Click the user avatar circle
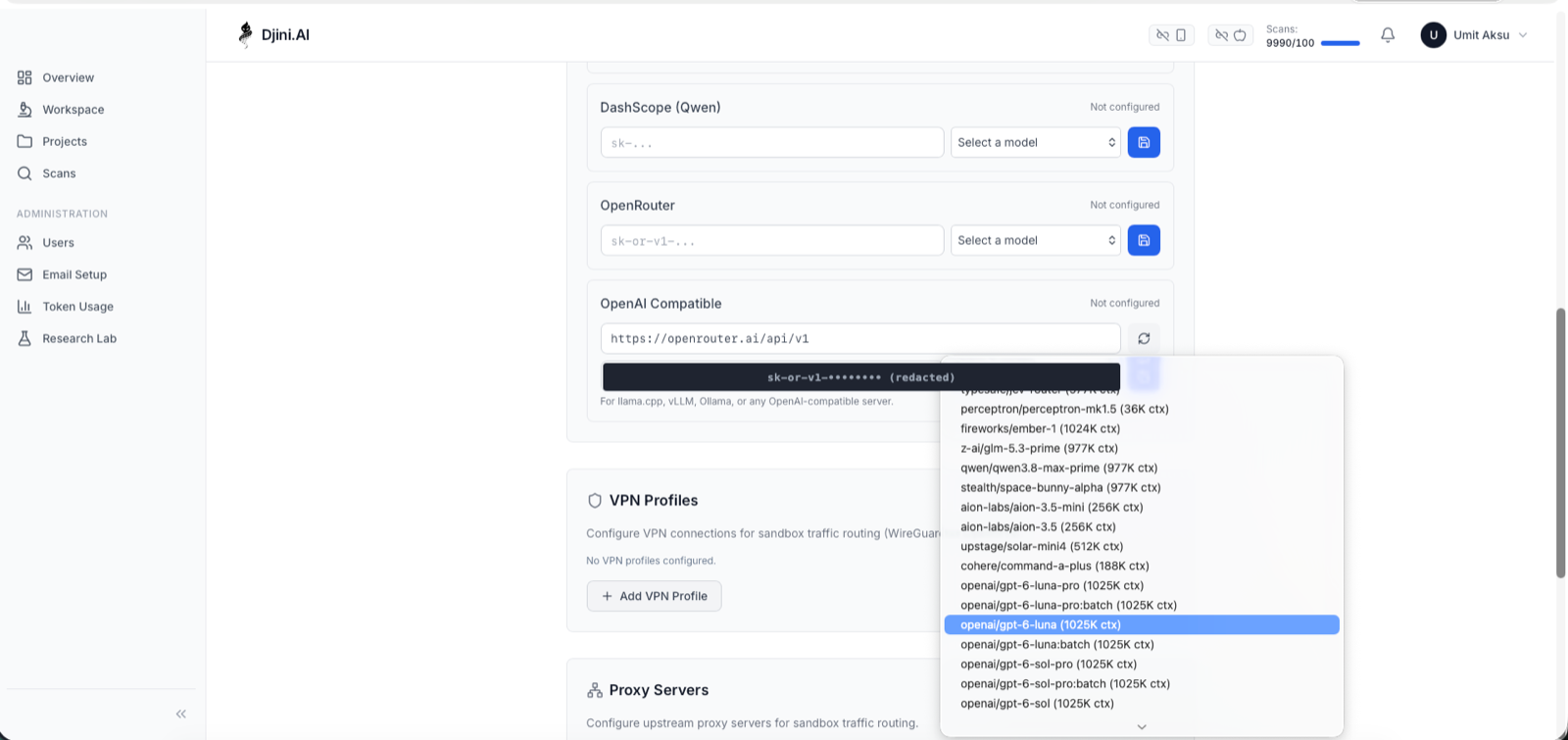This screenshot has height=740, width=1568. (x=1433, y=35)
